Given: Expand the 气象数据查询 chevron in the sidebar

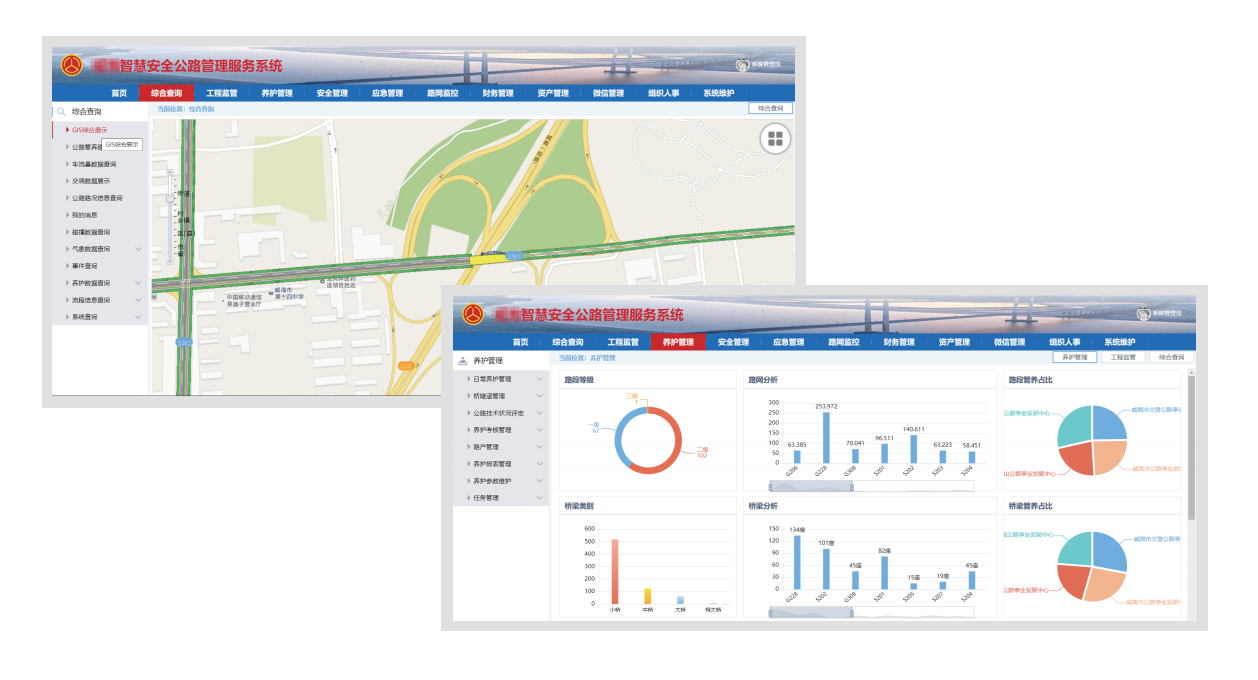Looking at the screenshot, I should tap(139, 249).
